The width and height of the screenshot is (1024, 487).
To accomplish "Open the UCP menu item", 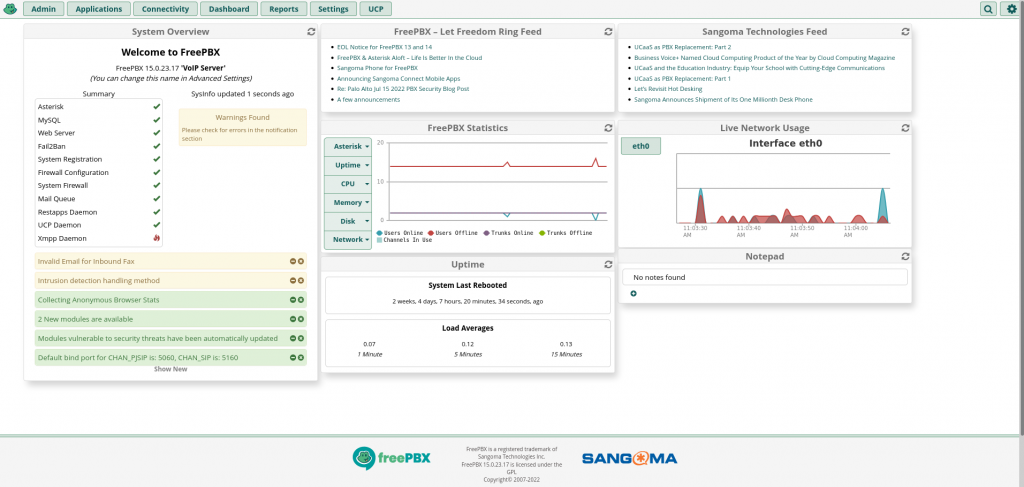I will point(376,9).
